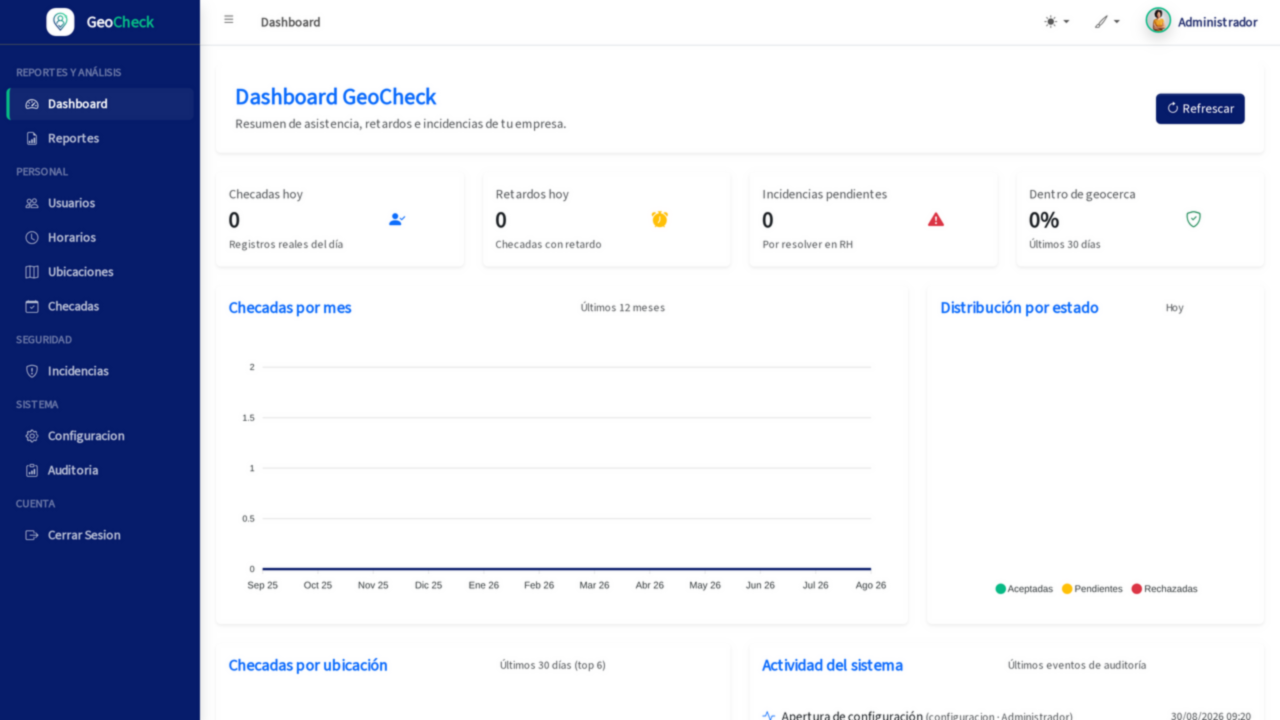Open the Administrador user menu
The width and height of the screenshot is (1280, 720).
[x=1202, y=22]
